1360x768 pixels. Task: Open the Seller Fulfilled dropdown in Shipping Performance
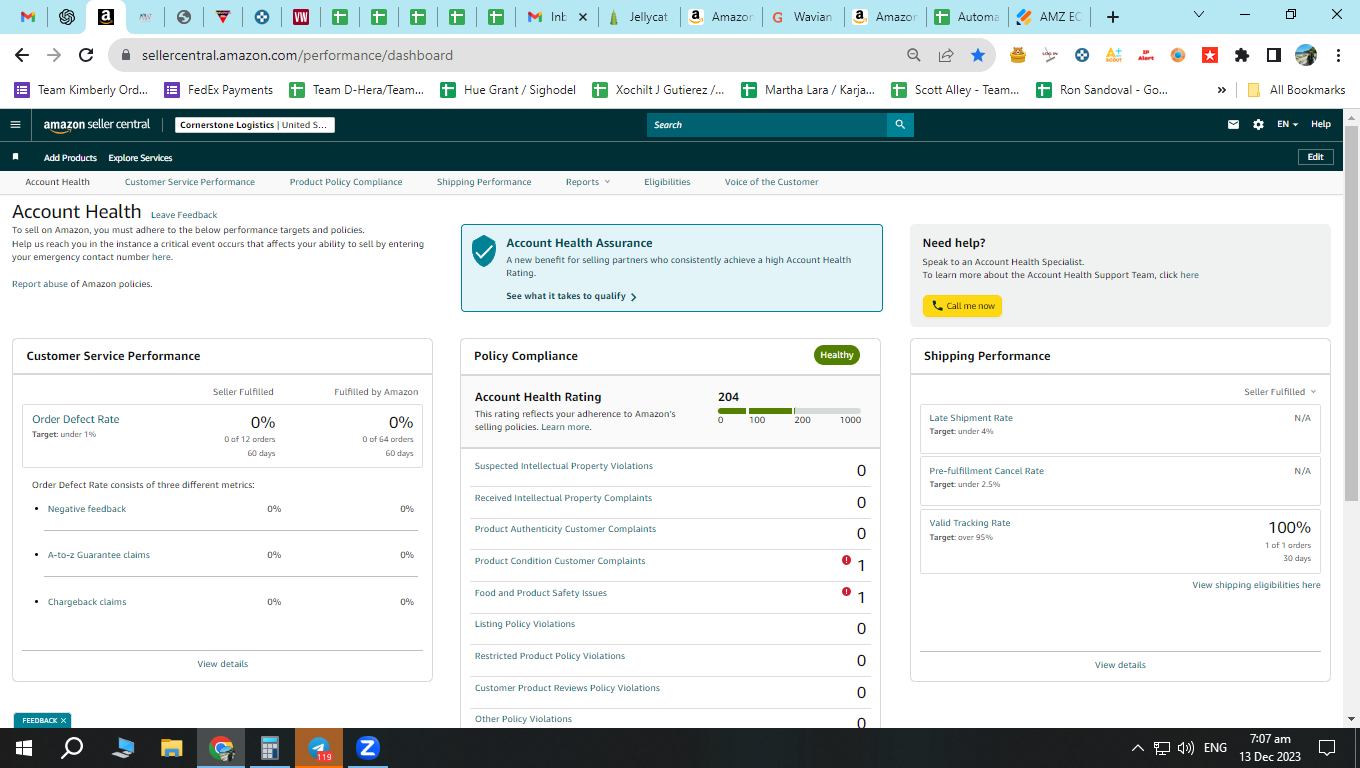pos(1280,392)
